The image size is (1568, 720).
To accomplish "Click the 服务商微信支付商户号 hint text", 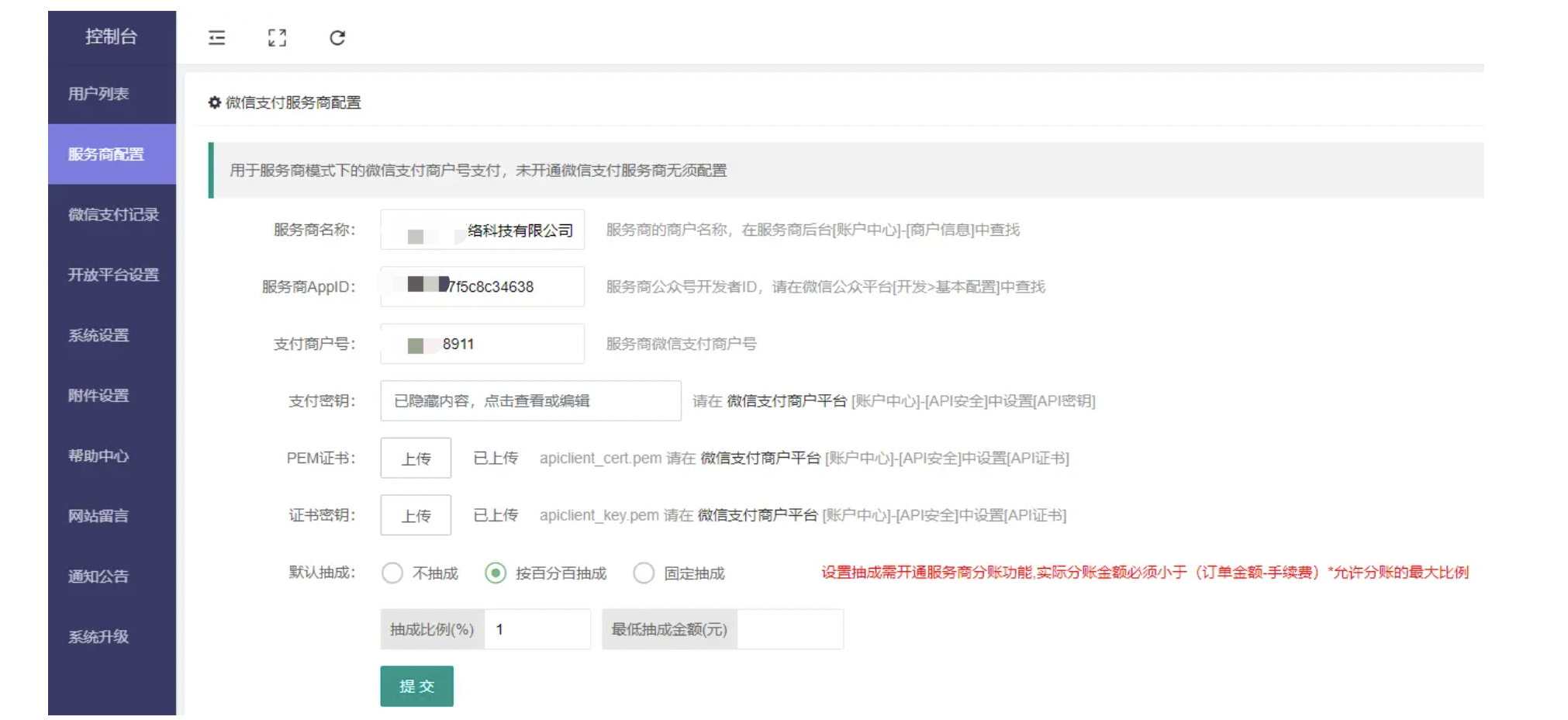I will [681, 344].
